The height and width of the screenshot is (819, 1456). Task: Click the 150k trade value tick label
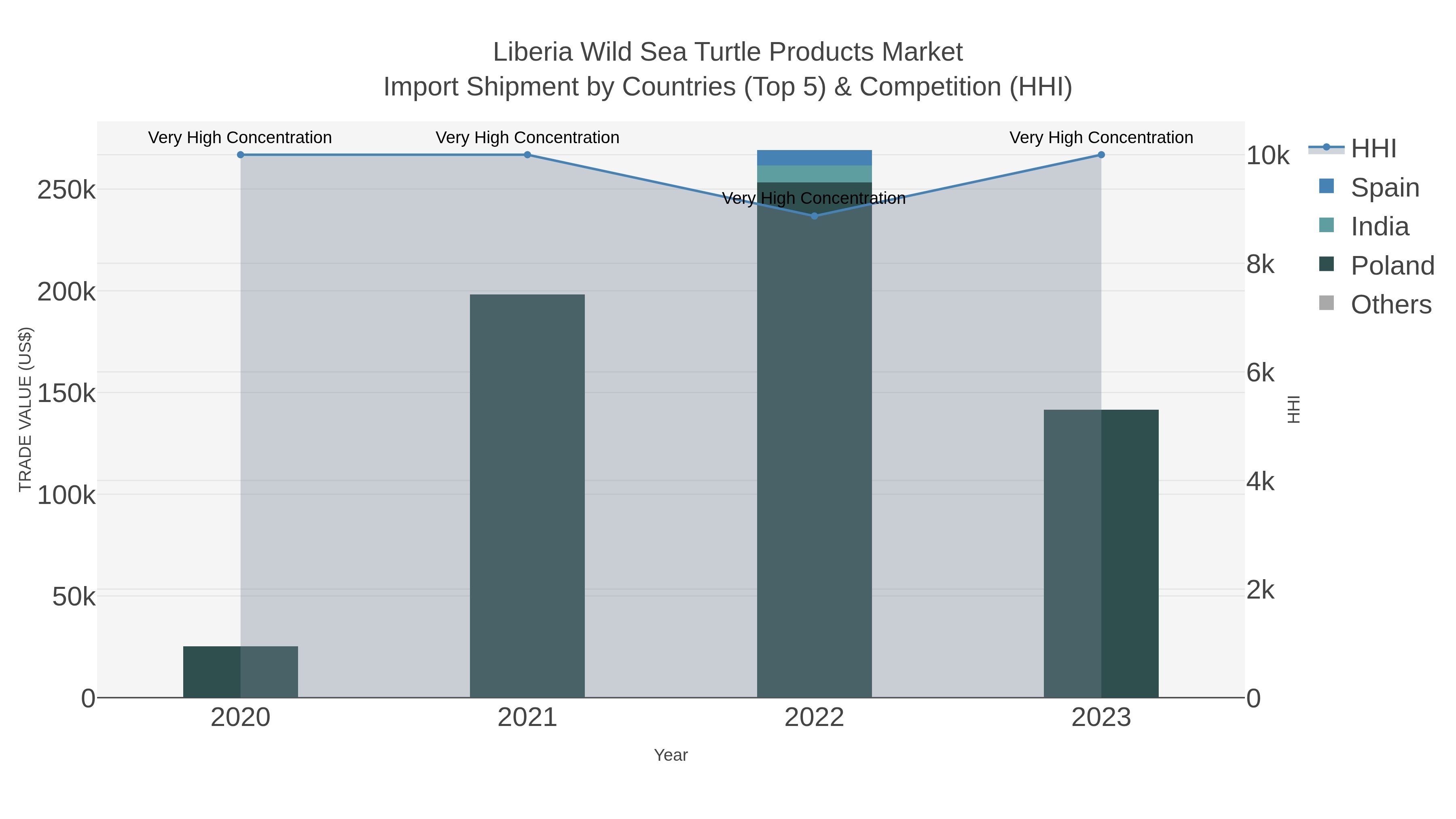(66, 394)
